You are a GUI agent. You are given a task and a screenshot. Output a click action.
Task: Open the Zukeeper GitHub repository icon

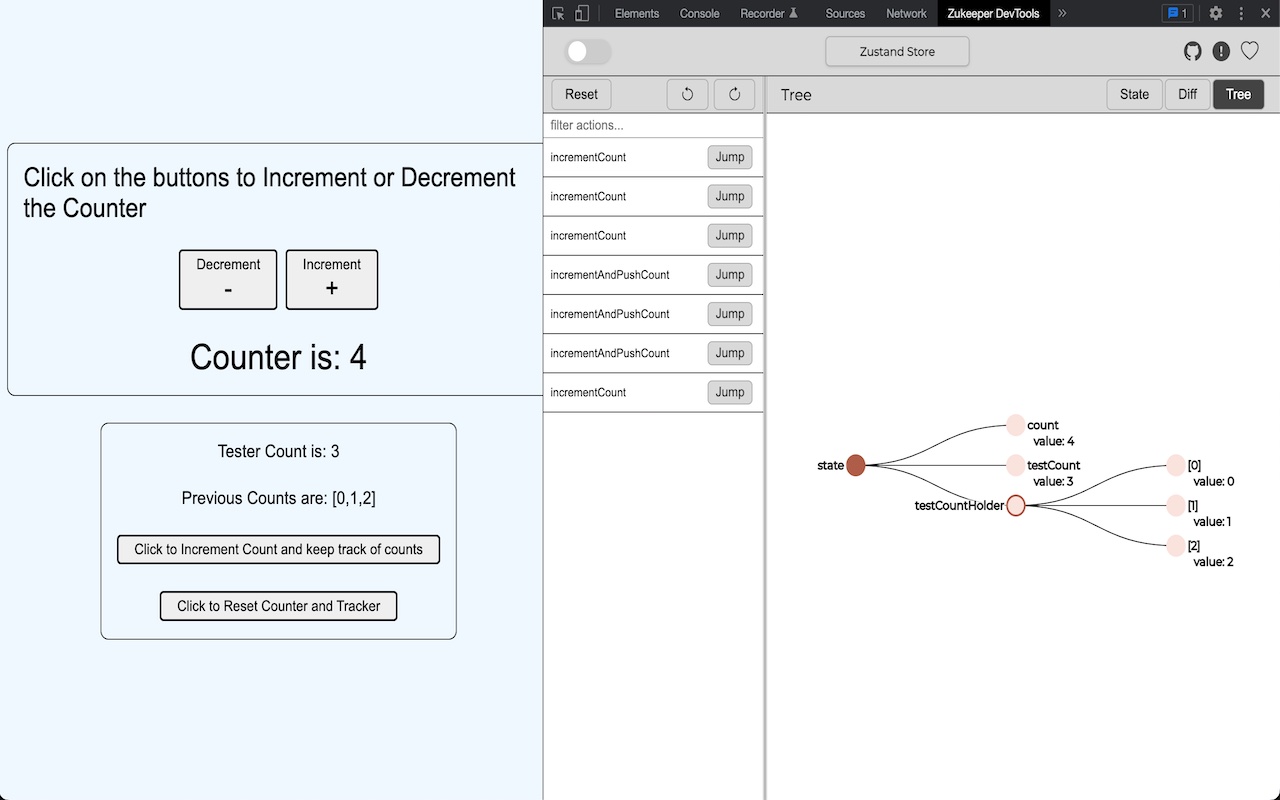[x=1192, y=51]
